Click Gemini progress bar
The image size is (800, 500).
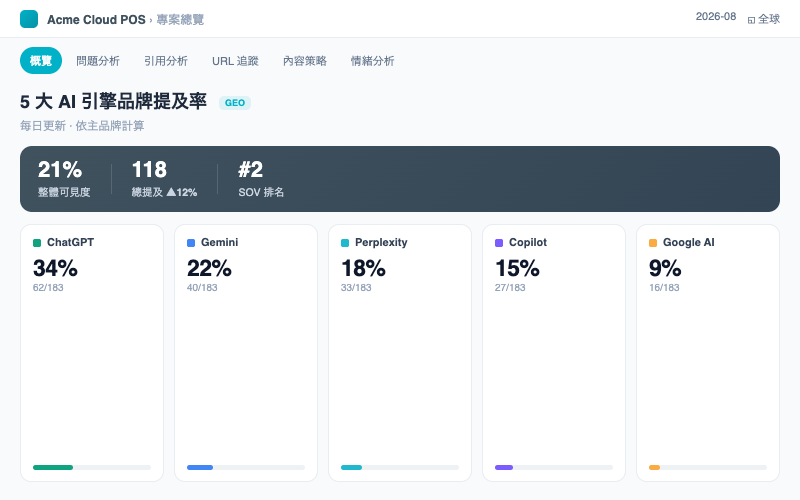[x=246, y=467]
